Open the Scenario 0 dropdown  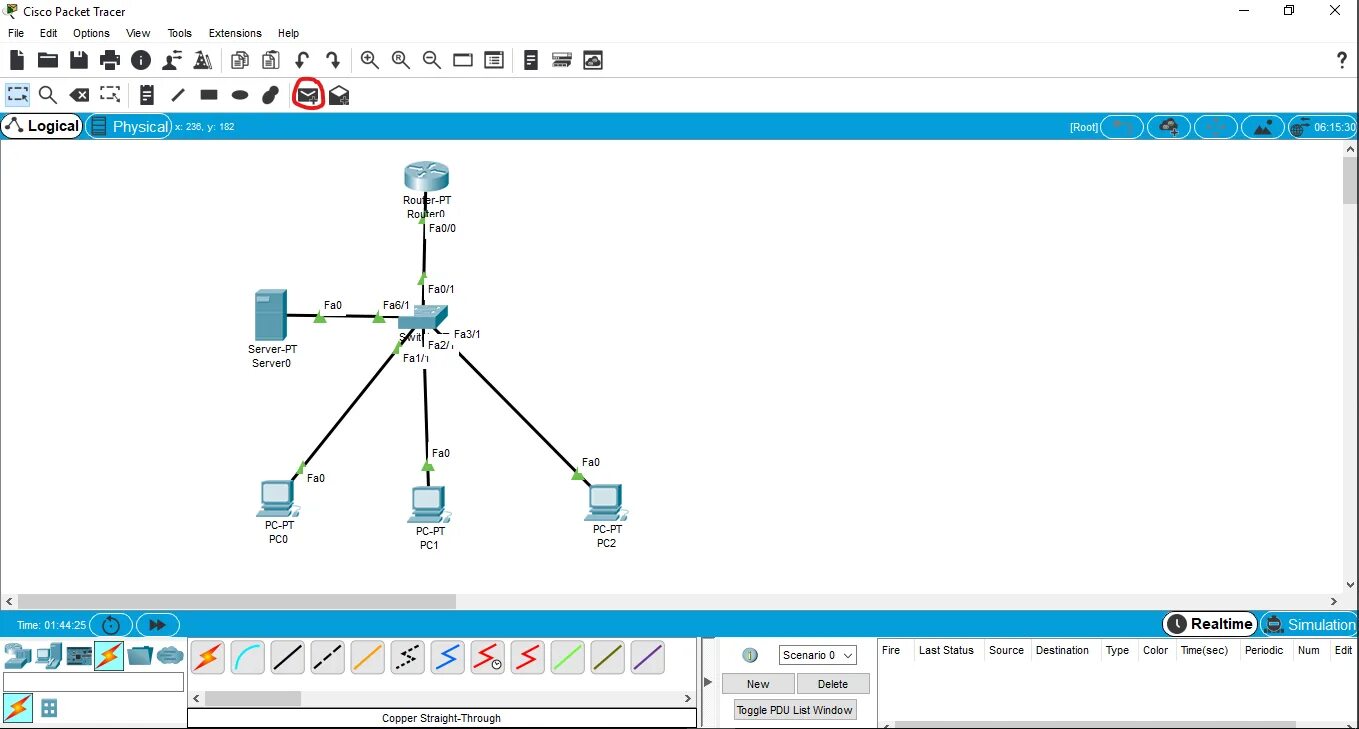(x=818, y=655)
